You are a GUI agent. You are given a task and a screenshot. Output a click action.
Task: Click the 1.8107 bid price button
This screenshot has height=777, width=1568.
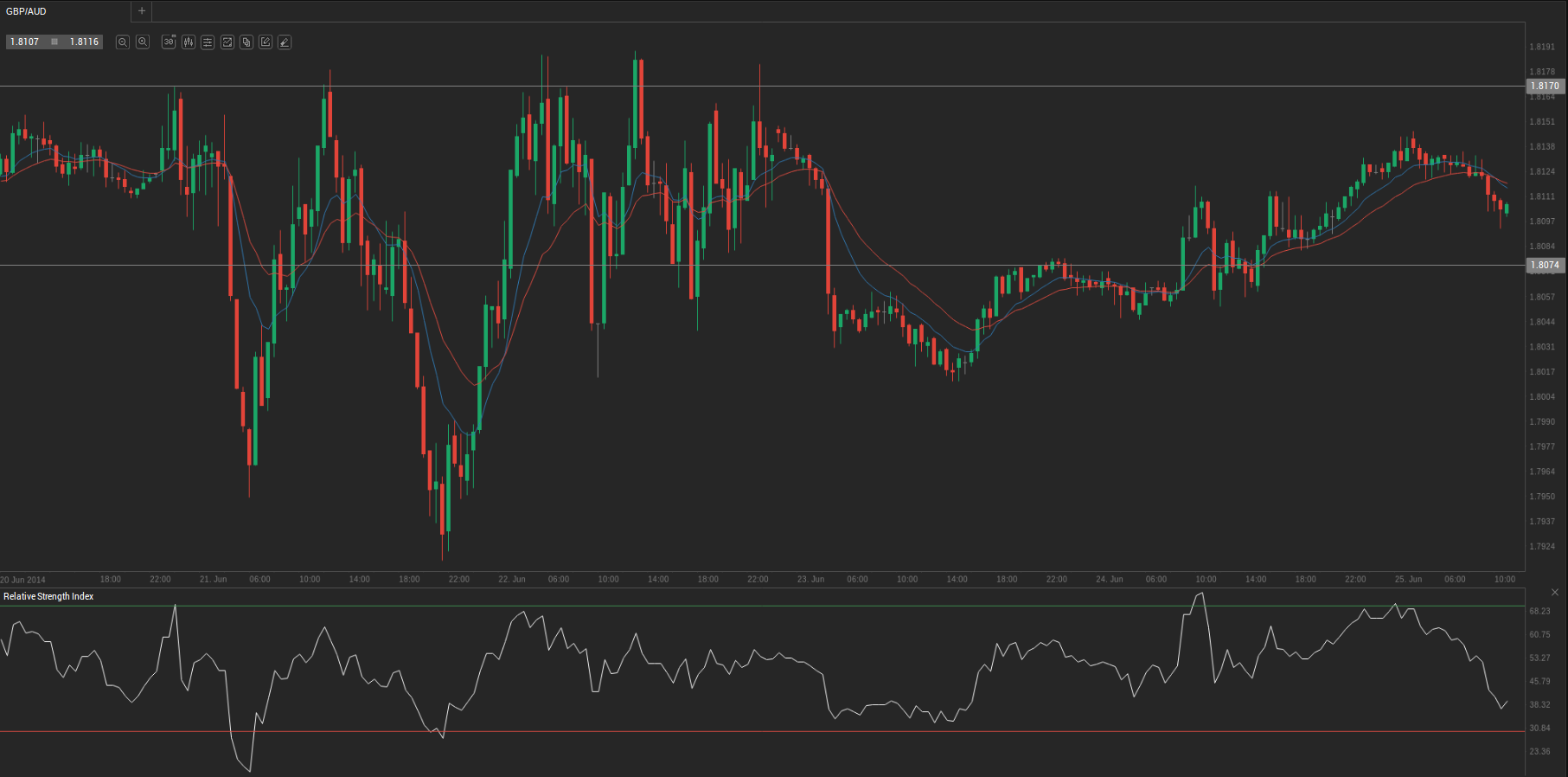coord(25,42)
